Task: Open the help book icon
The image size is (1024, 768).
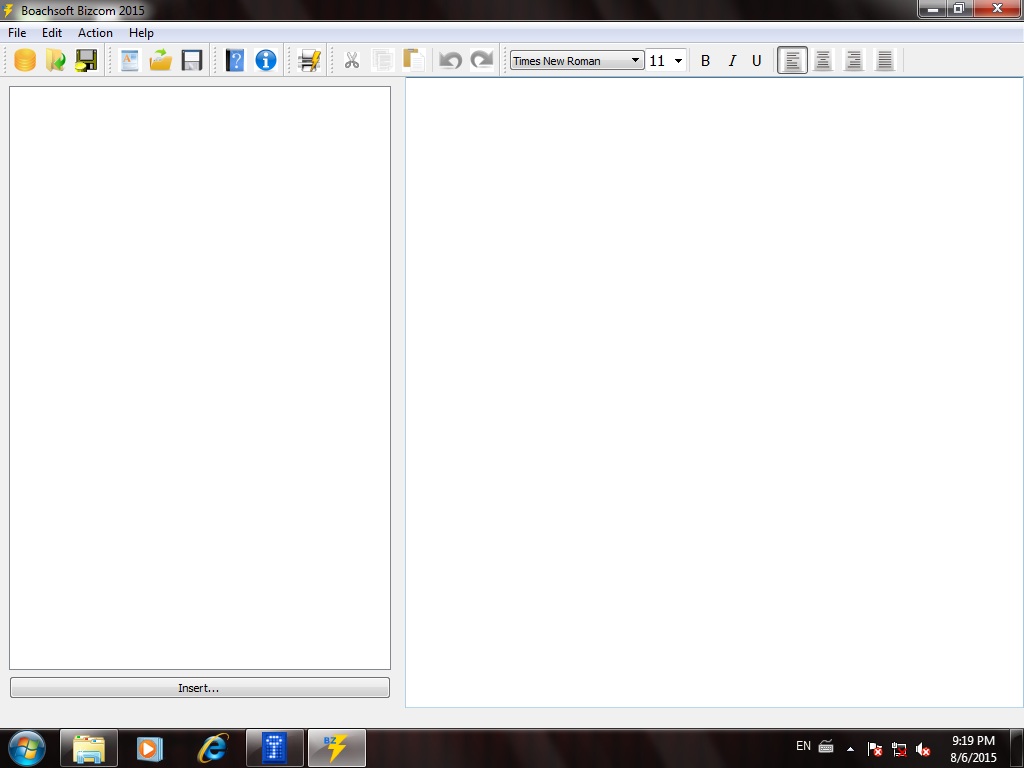Action: point(235,60)
